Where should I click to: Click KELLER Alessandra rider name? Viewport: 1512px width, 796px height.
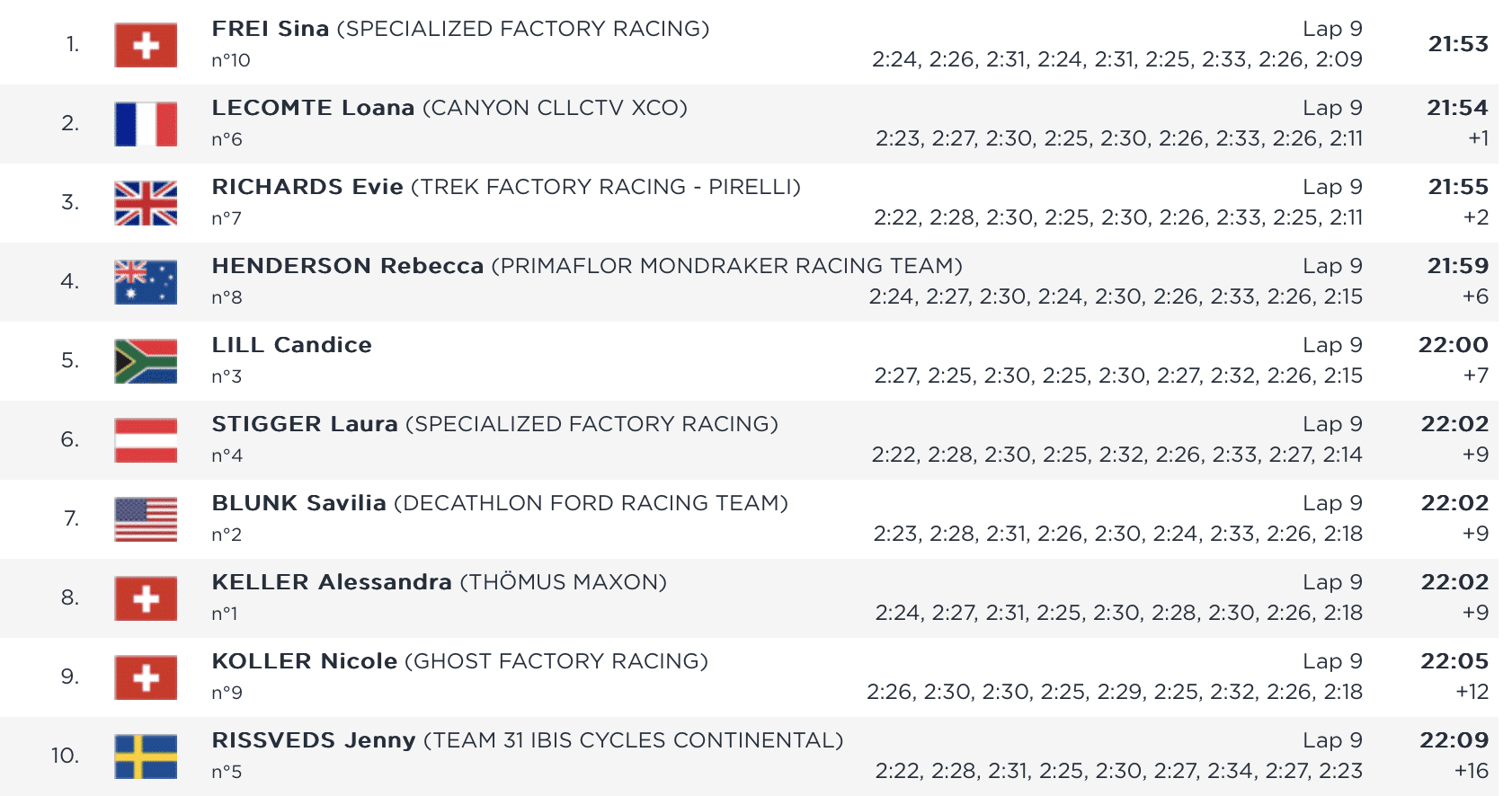point(332,582)
